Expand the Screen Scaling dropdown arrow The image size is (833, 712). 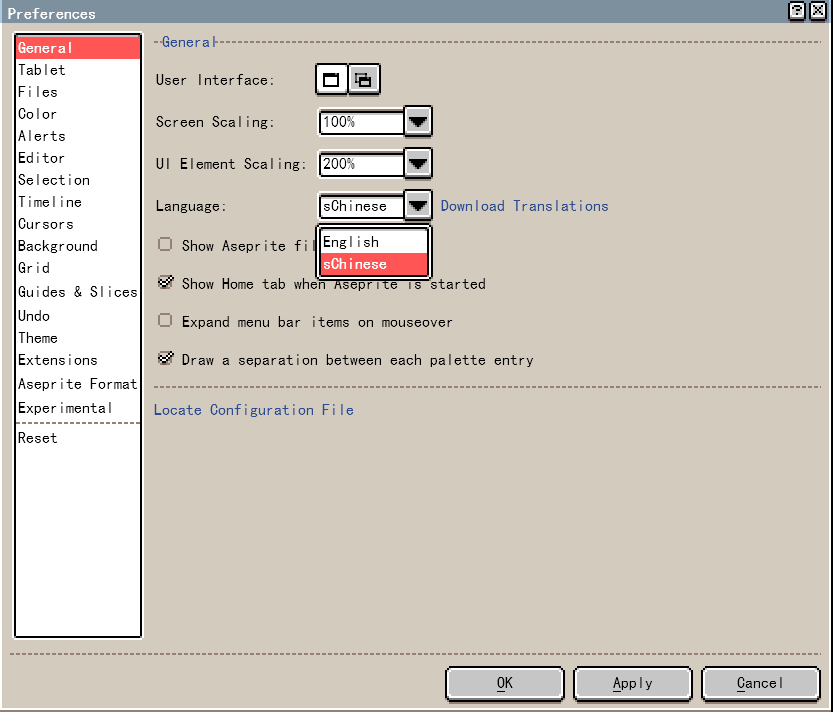[418, 122]
